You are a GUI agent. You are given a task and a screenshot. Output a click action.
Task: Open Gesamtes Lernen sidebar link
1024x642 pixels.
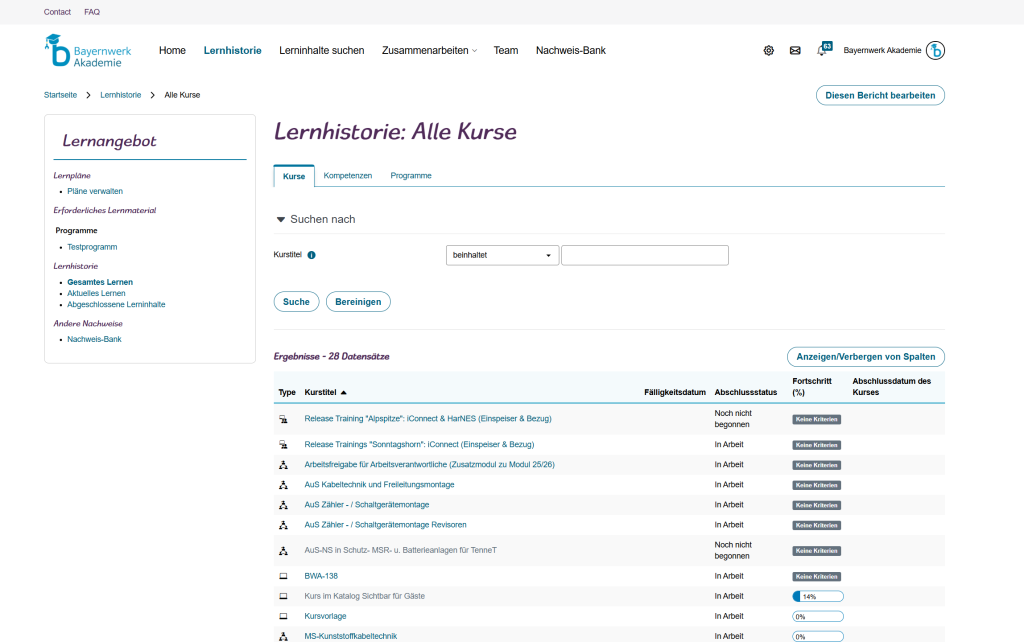pos(100,282)
